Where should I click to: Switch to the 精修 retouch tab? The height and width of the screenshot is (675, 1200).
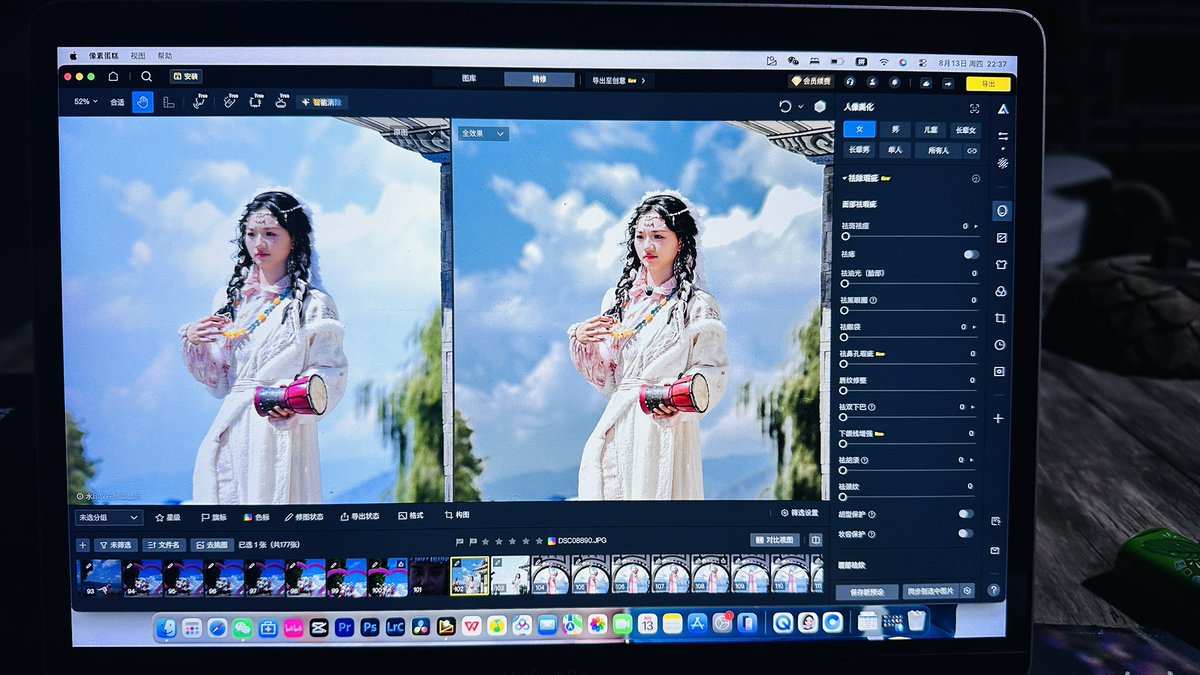(x=540, y=79)
